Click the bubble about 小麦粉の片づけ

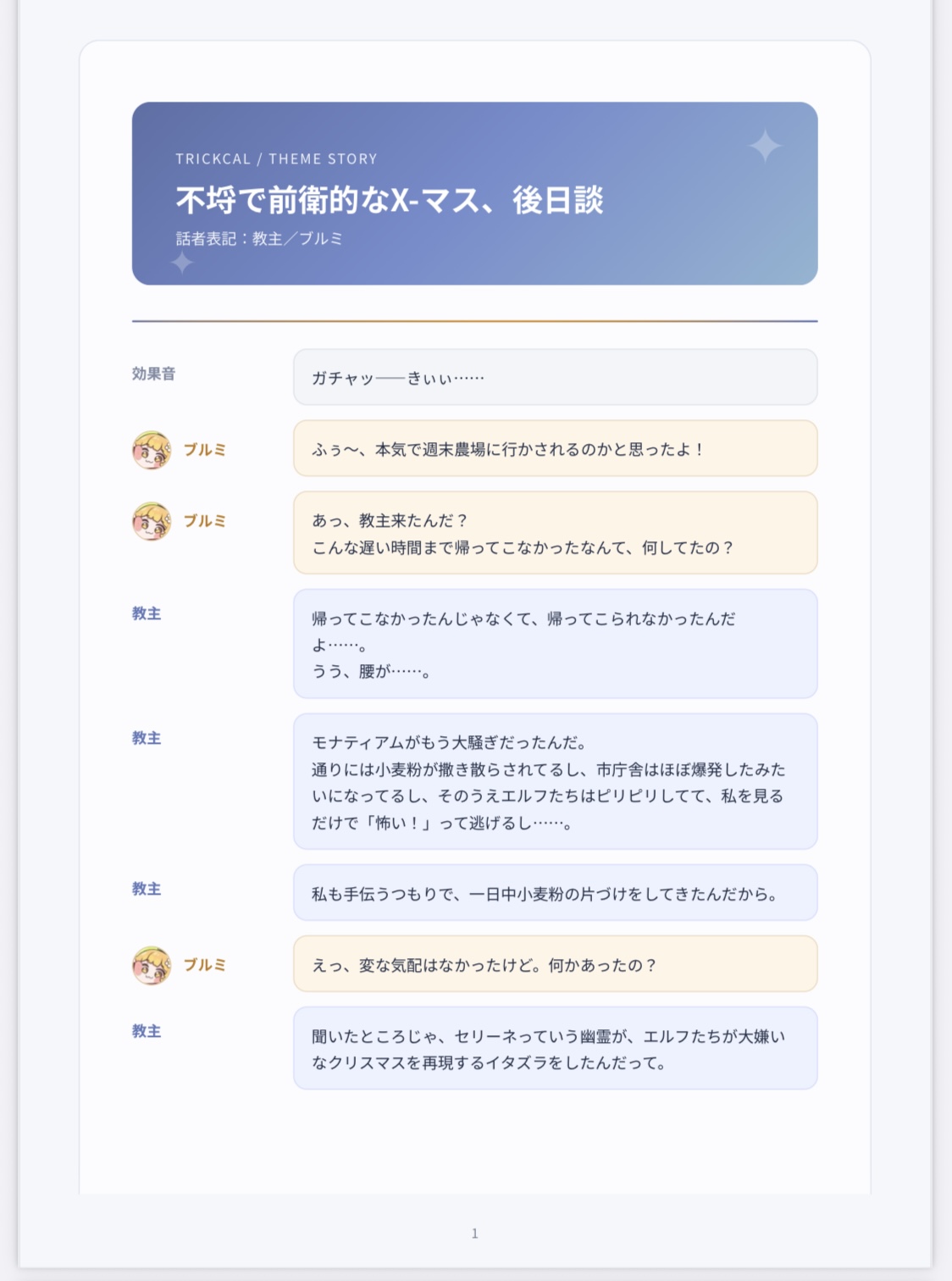pyautogui.click(x=556, y=892)
